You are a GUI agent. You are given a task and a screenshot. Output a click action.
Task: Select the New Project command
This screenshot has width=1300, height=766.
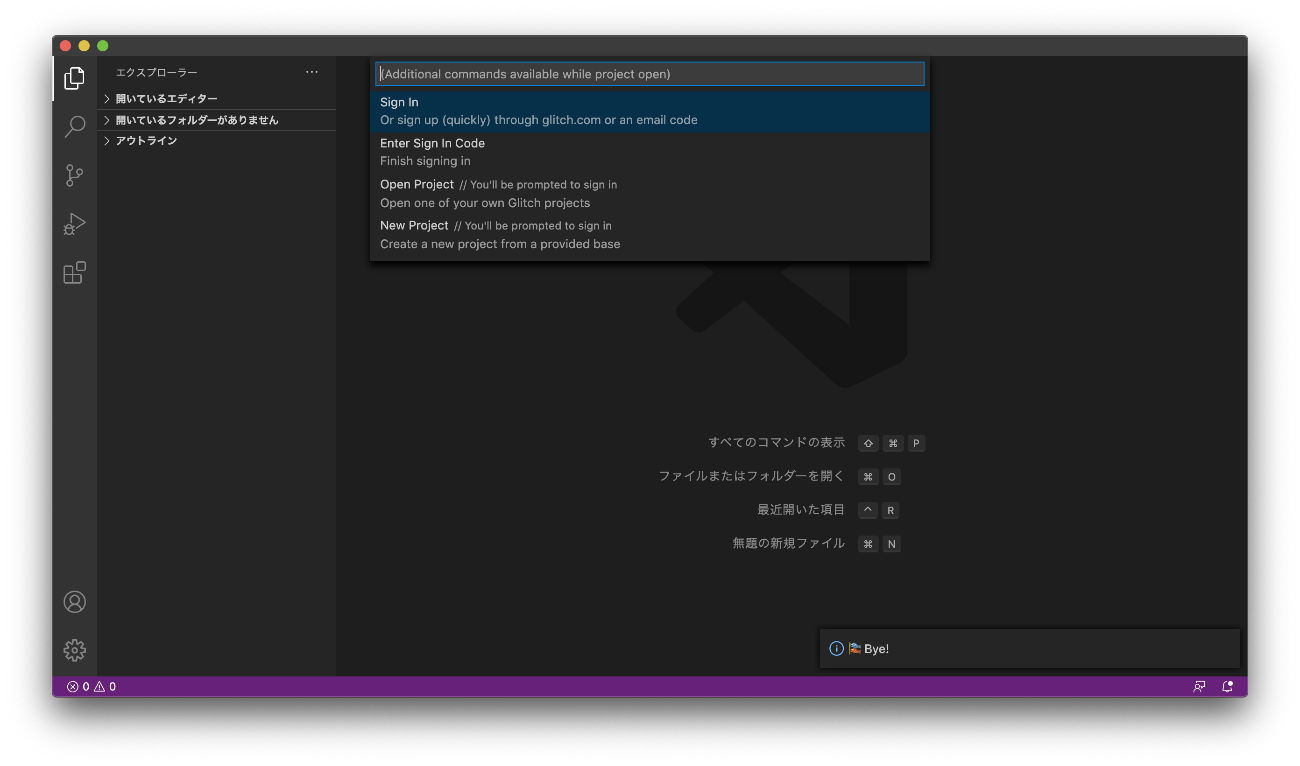(650, 234)
